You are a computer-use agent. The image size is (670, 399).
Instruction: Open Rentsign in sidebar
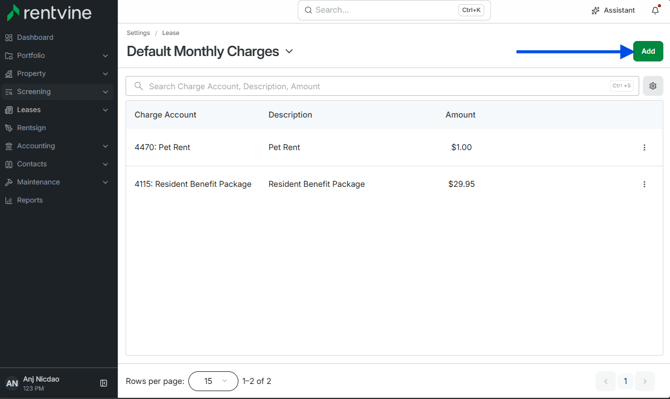click(31, 128)
